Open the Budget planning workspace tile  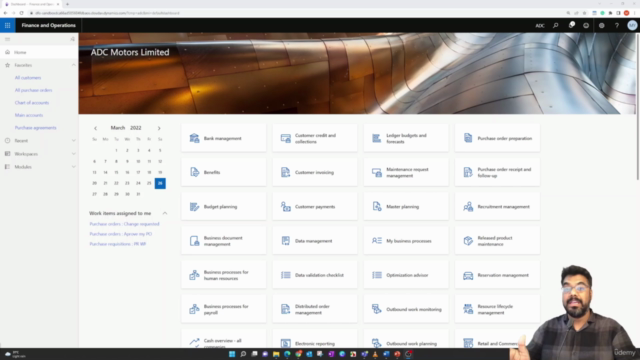click(224, 207)
